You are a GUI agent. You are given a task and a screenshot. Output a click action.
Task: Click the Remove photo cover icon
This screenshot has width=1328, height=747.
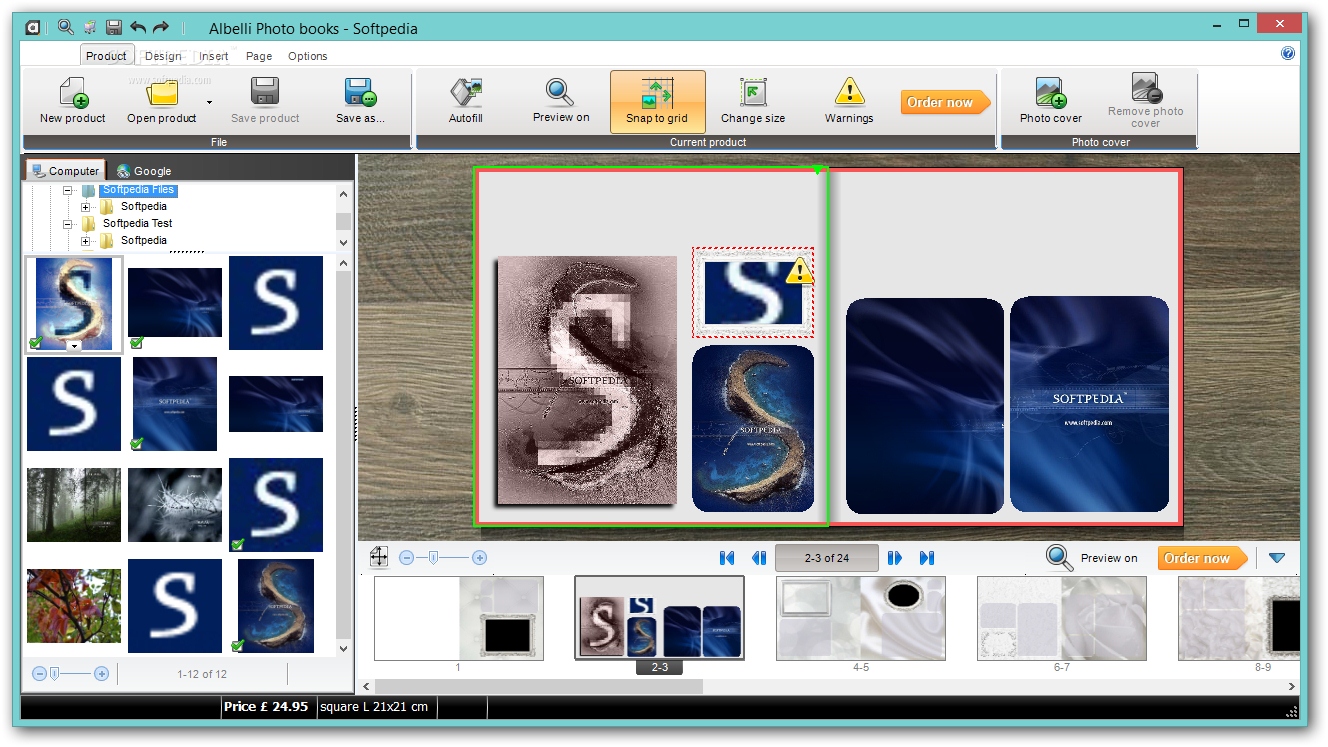[x=1146, y=88]
